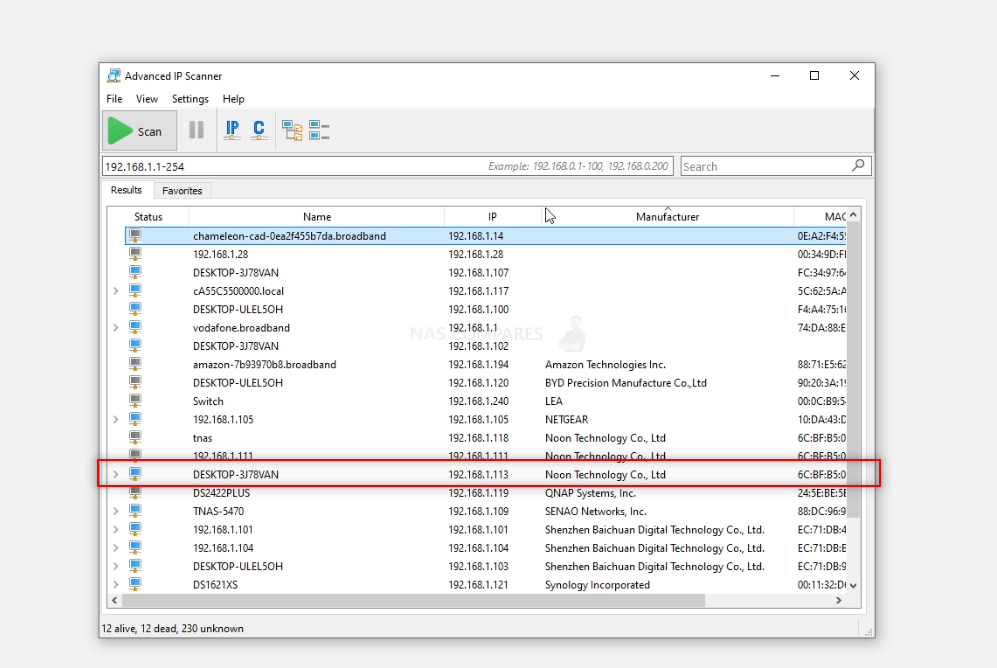This screenshot has height=668, width=997.
Task: Click the Collapse all toolbar icon
Action: pyautogui.click(x=319, y=130)
